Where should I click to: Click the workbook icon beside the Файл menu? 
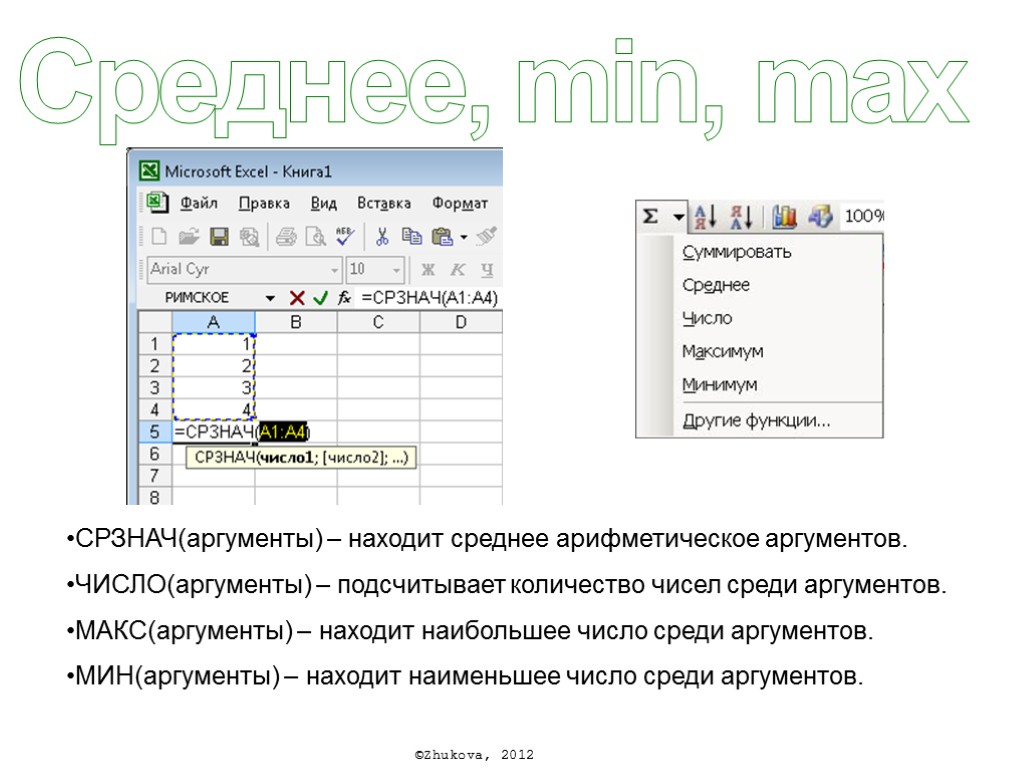pos(157,202)
